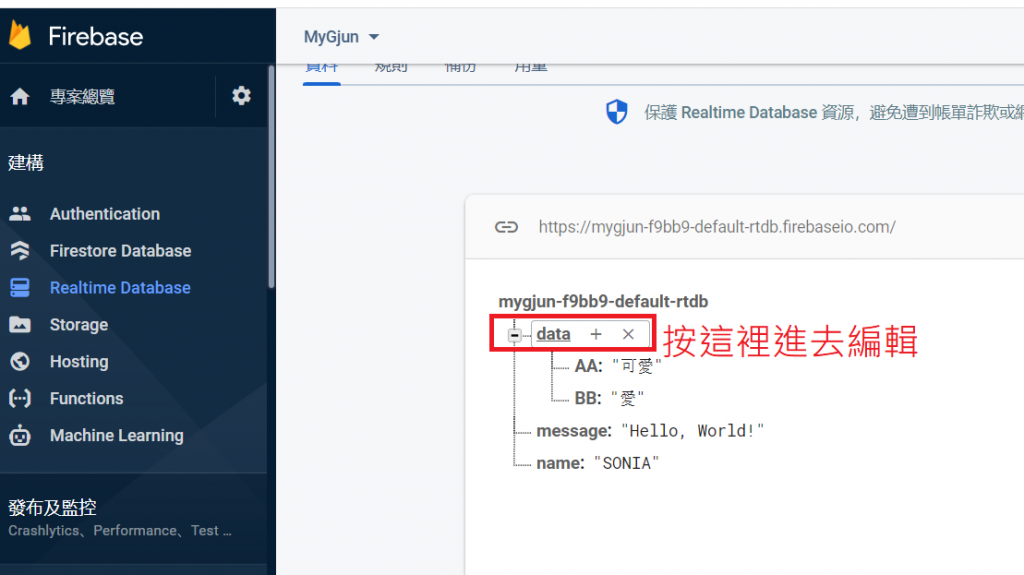Edit the AA value "可愛"
The image size is (1024, 575).
[637, 366]
